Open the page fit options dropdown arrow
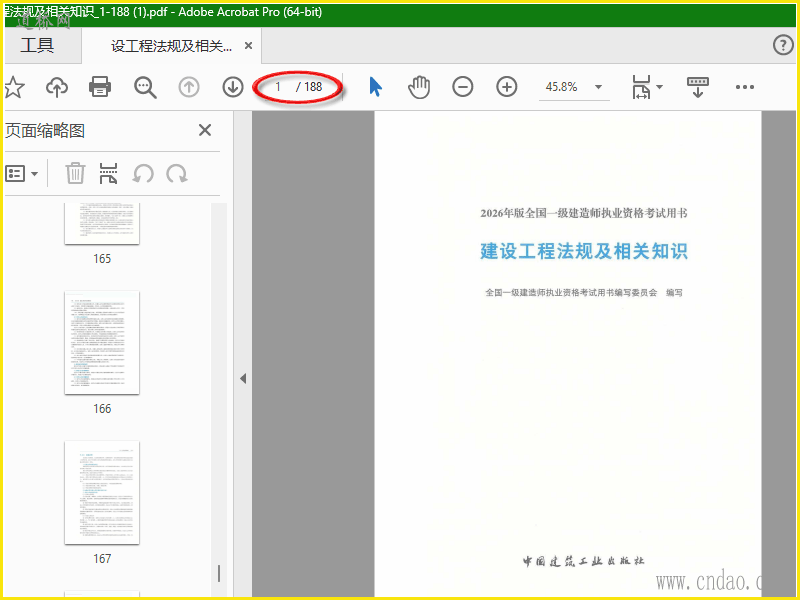The height and width of the screenshot is (600, 800). tap(660, 87)
